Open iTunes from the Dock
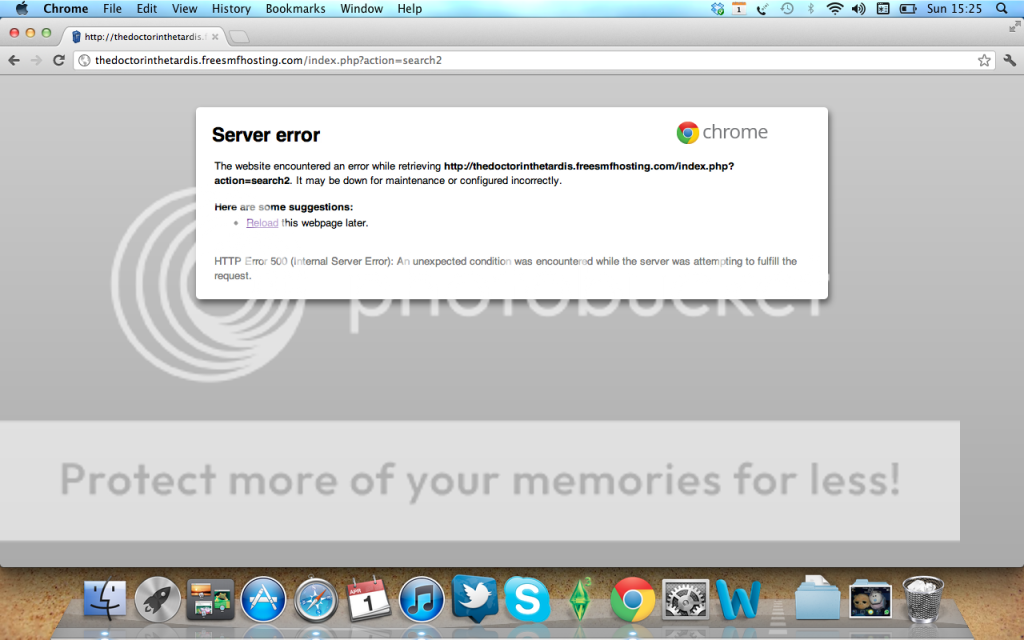 pos(421,600)
